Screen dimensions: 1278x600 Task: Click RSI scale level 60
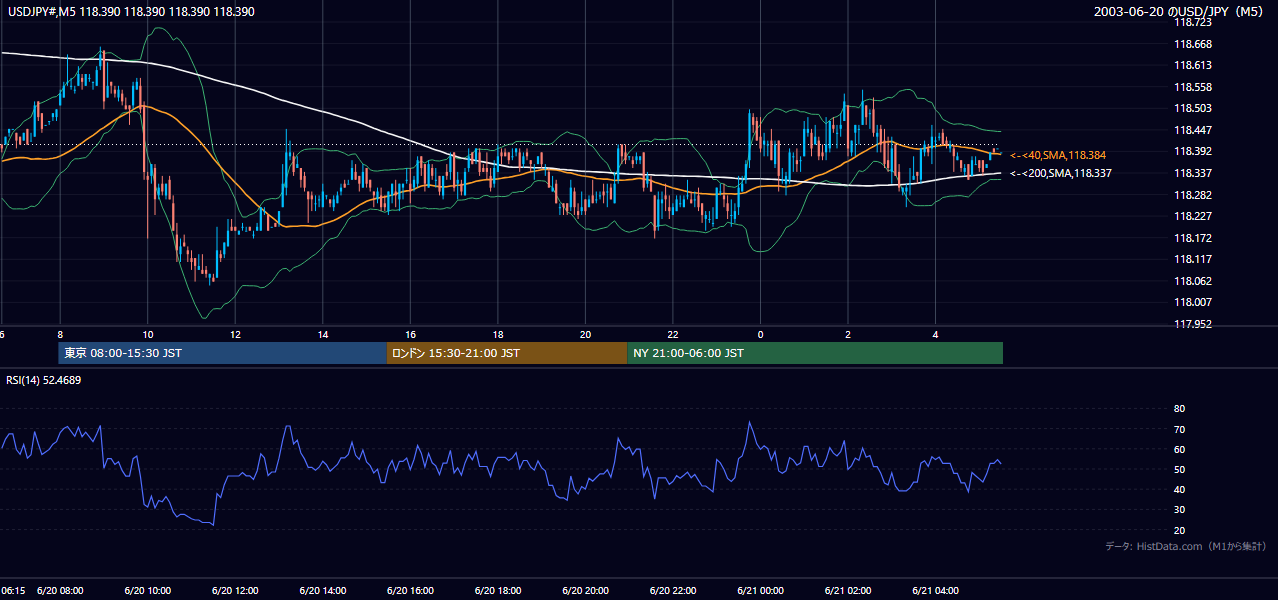(1179, 449)
